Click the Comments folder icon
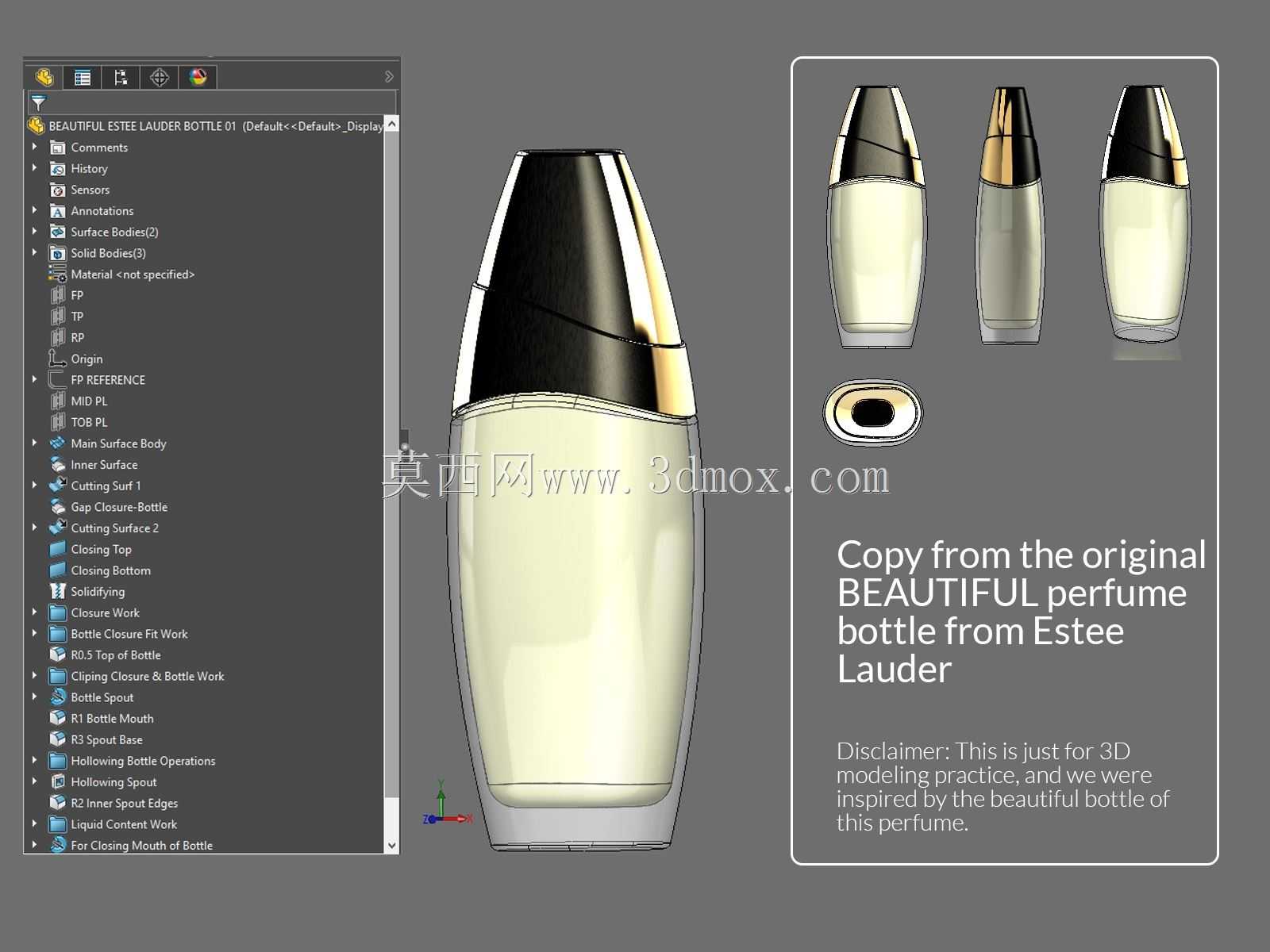The width and height of the screenshot is (1270, 952). tap(57, 148)
